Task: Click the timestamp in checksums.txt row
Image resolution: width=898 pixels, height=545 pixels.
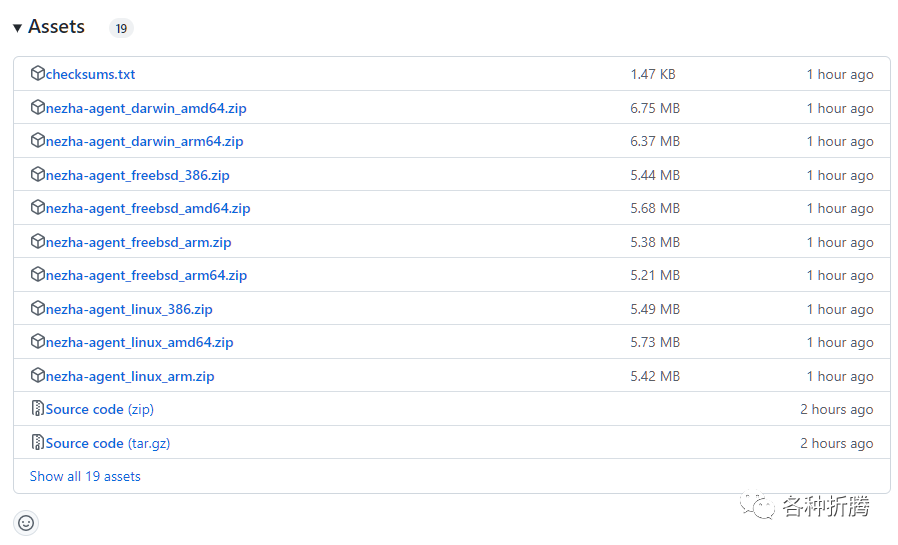Action: (840, 74)
